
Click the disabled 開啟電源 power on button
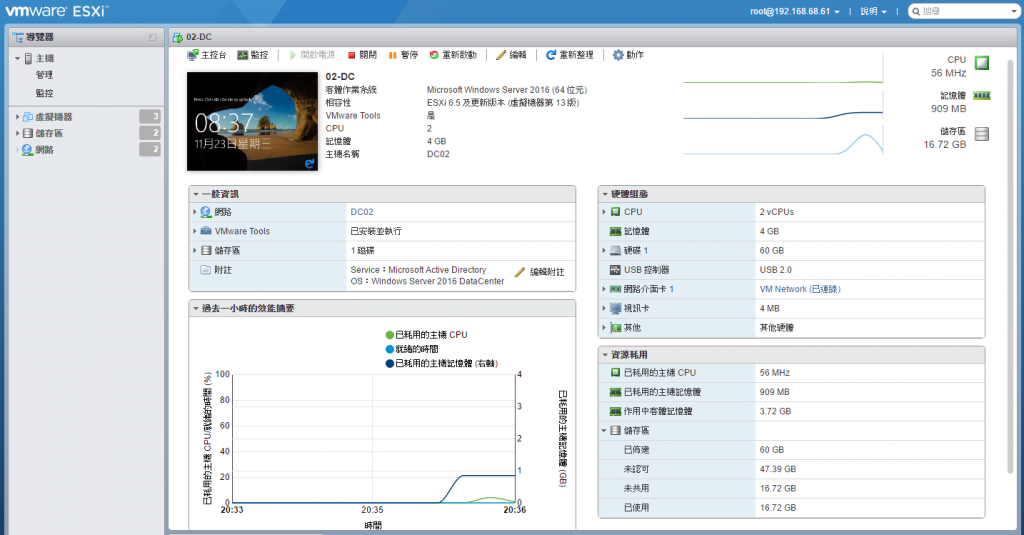click(312, 55)
